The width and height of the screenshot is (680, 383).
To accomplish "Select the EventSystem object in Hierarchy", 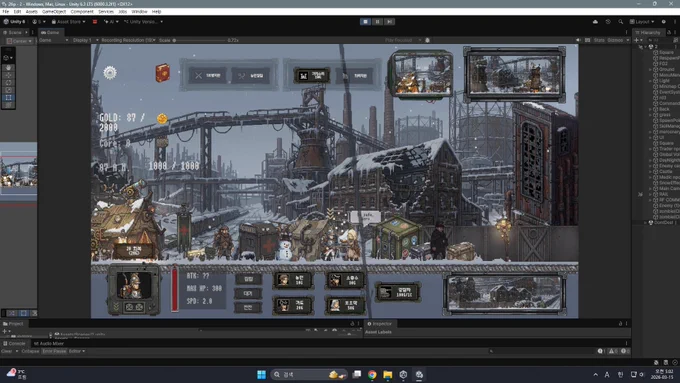I will click(666, 92).
